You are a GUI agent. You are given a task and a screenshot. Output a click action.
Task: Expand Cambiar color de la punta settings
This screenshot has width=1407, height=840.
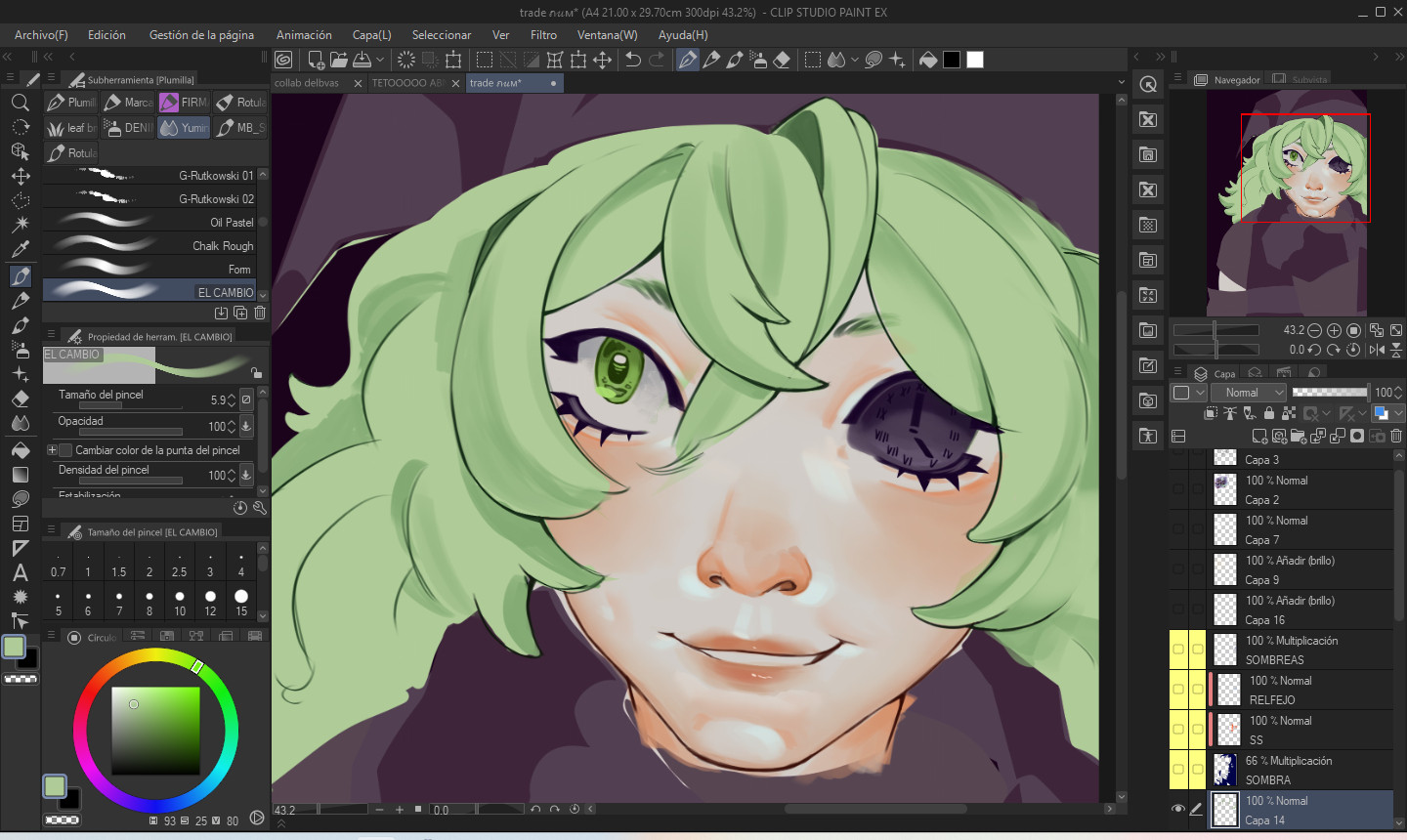point(52,450)
